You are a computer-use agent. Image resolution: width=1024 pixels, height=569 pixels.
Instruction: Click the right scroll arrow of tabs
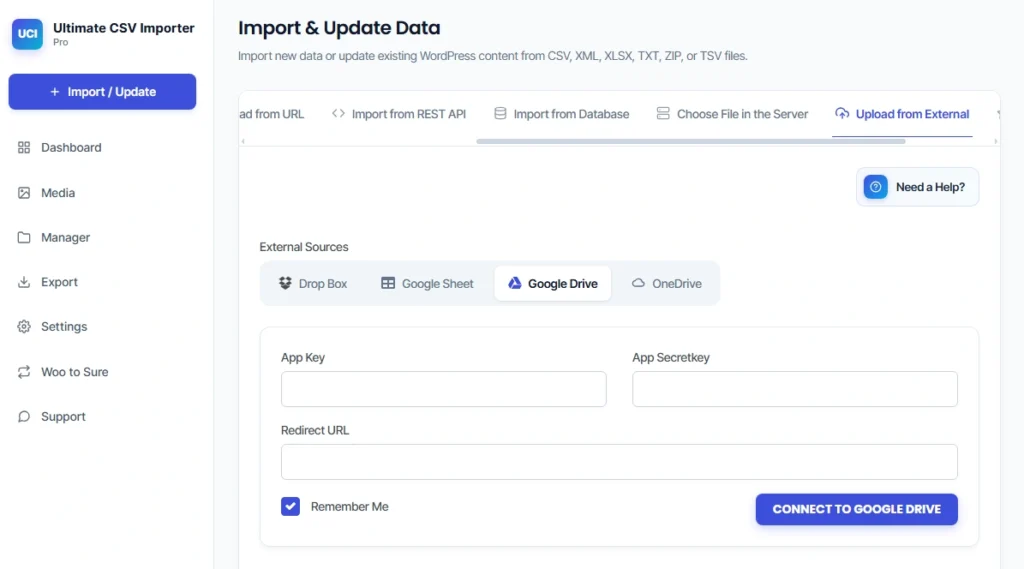995,141
